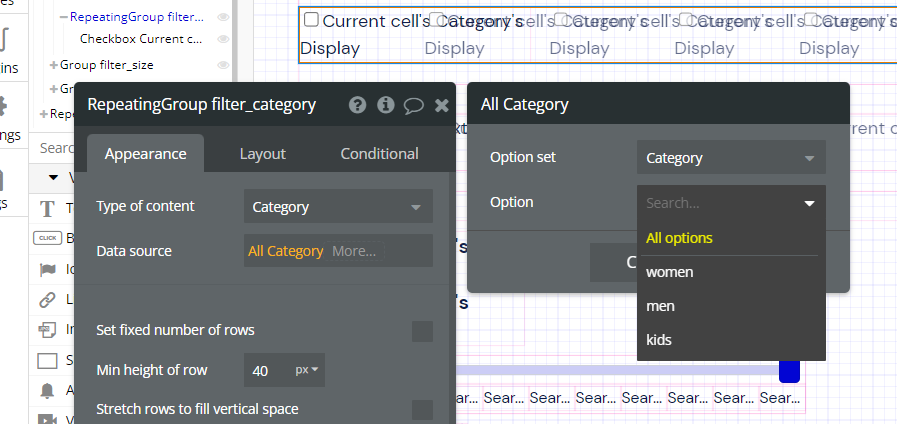Click 'More...' next to the data source
The image size is (897, 424).
click(354, 251)
